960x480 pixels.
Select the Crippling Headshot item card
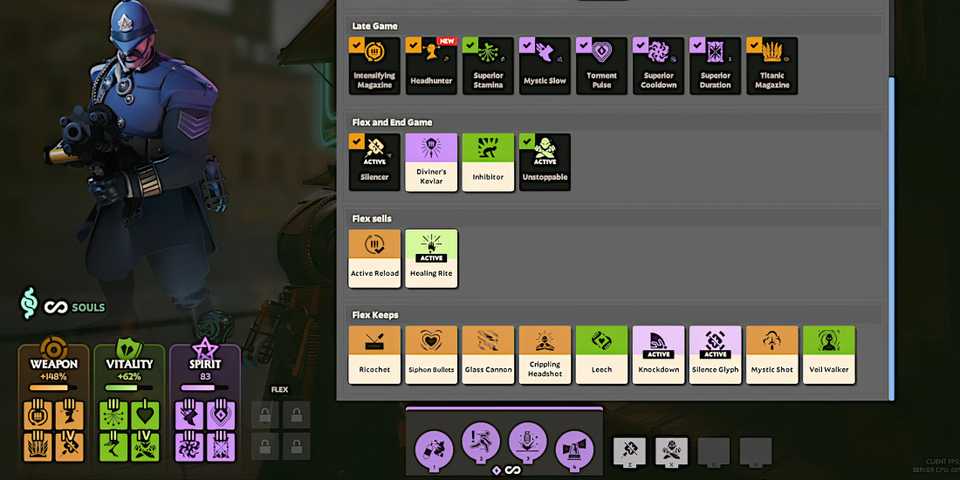click(x=545, y=354)
